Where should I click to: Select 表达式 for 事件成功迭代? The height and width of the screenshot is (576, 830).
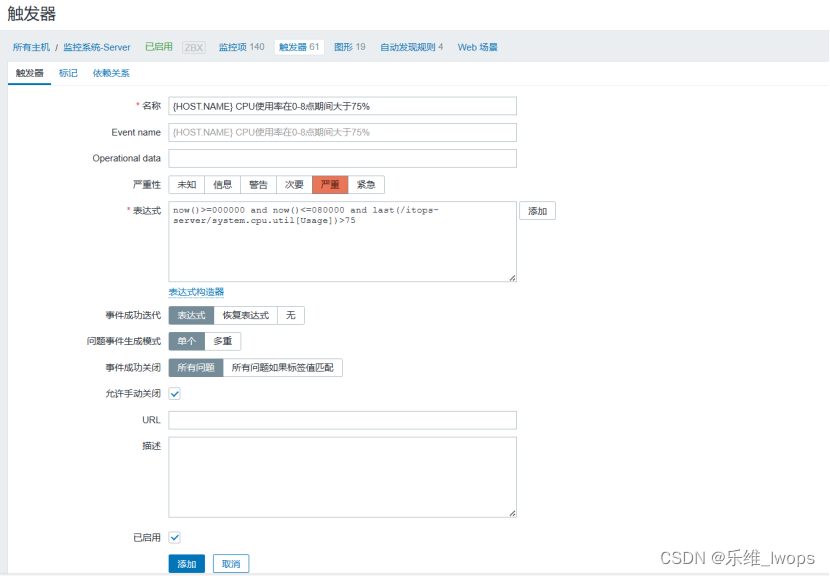pos(192,315)
